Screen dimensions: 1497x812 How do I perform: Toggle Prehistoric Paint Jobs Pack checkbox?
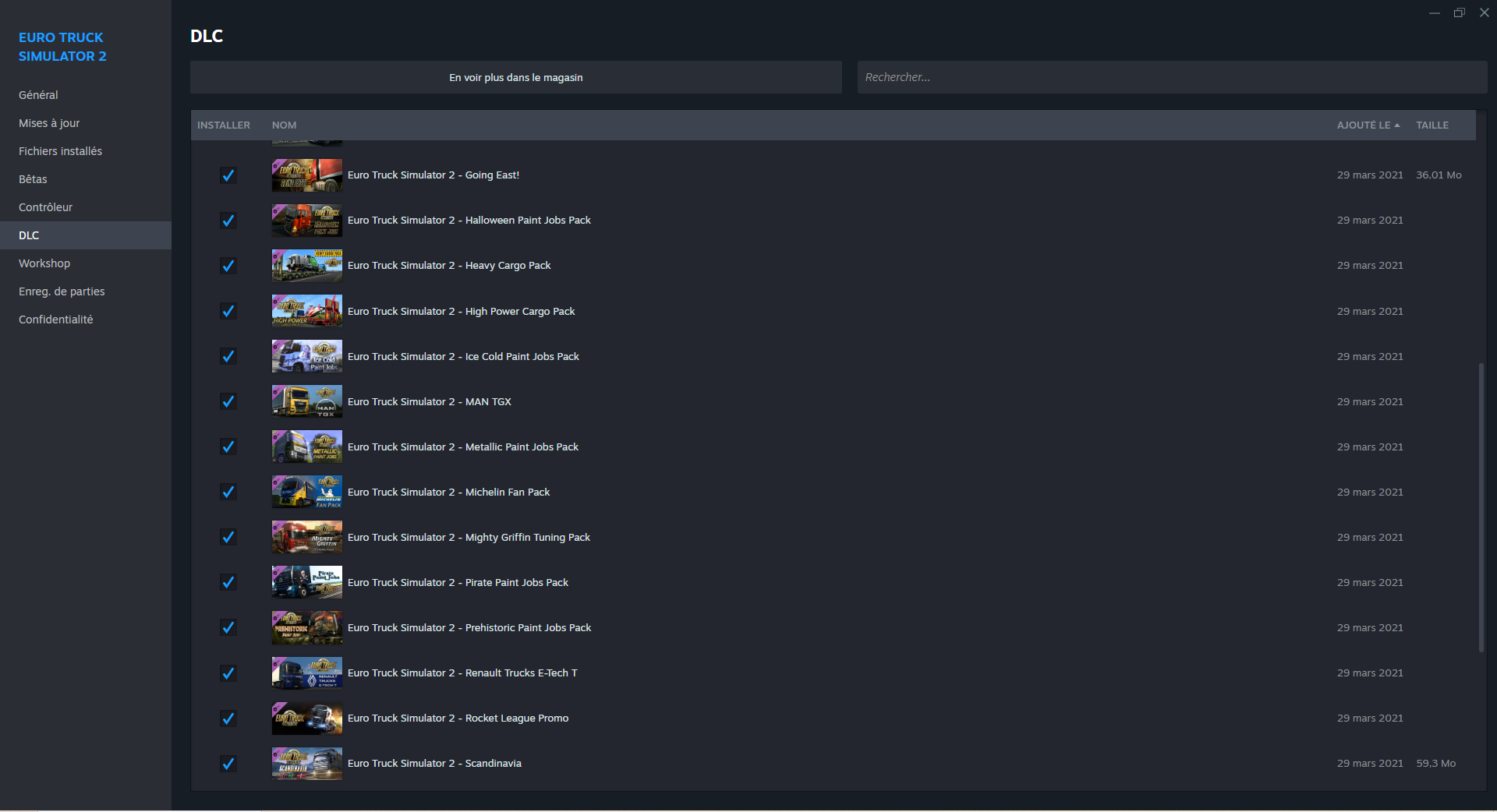[x=228, y=627]
